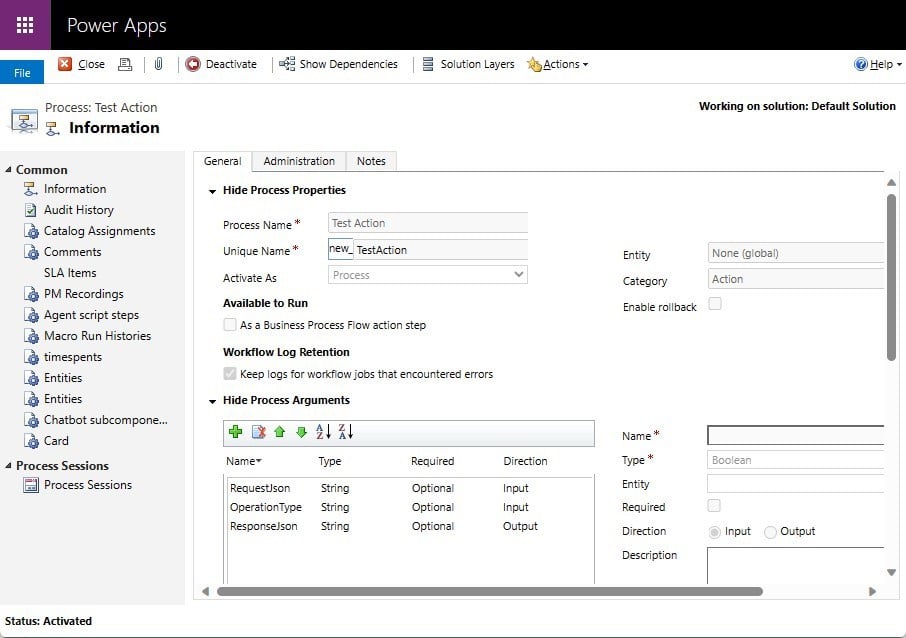This screenshot has height=638, width=906.
Task: Click the Close button label
Action: click(x=91, y=64)
